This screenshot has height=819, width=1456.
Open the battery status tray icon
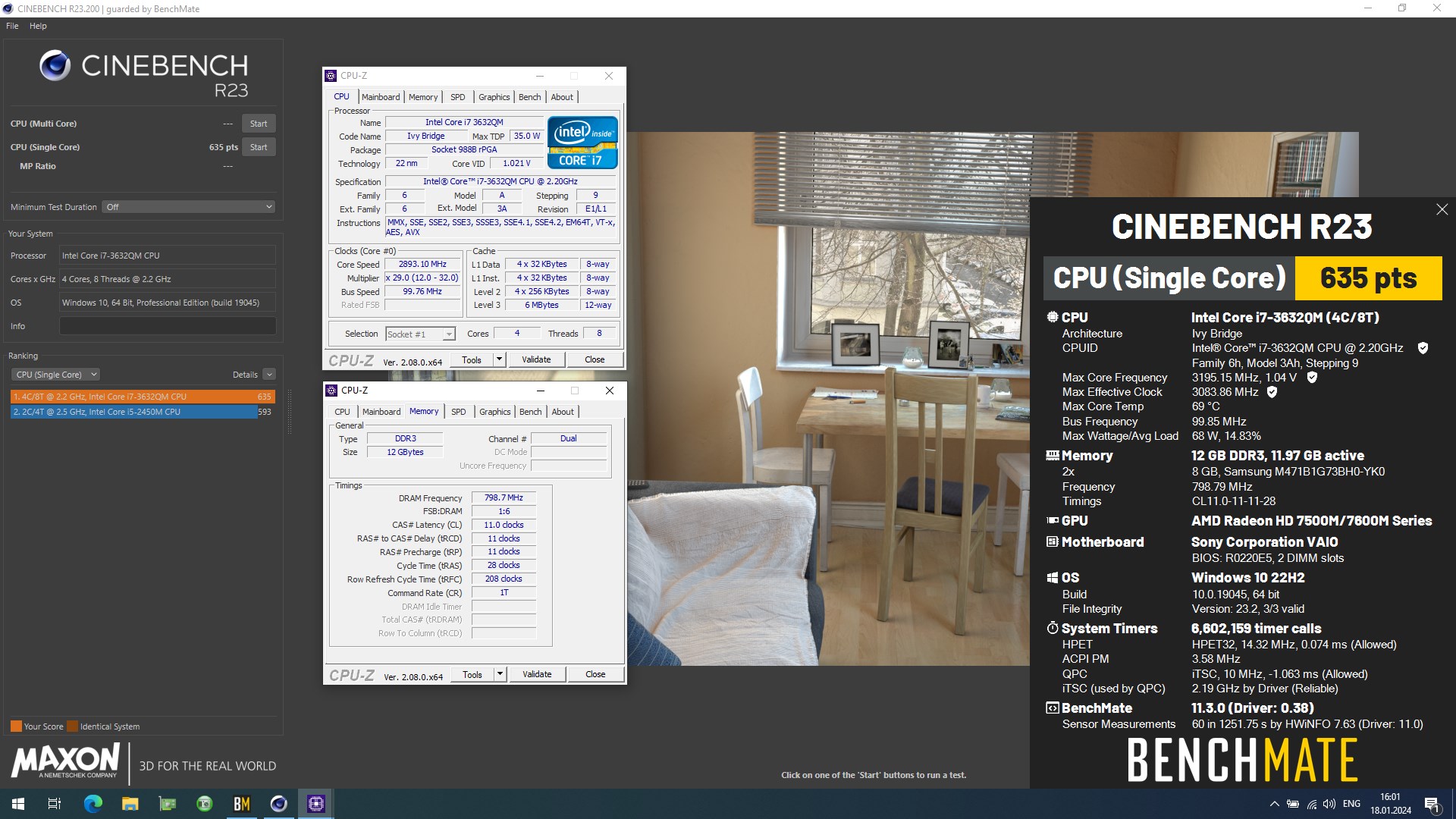tap(1293, 804)
